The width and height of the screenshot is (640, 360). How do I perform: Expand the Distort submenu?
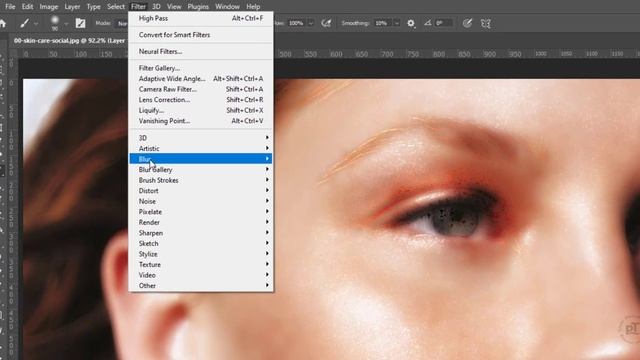pos(201,191)
